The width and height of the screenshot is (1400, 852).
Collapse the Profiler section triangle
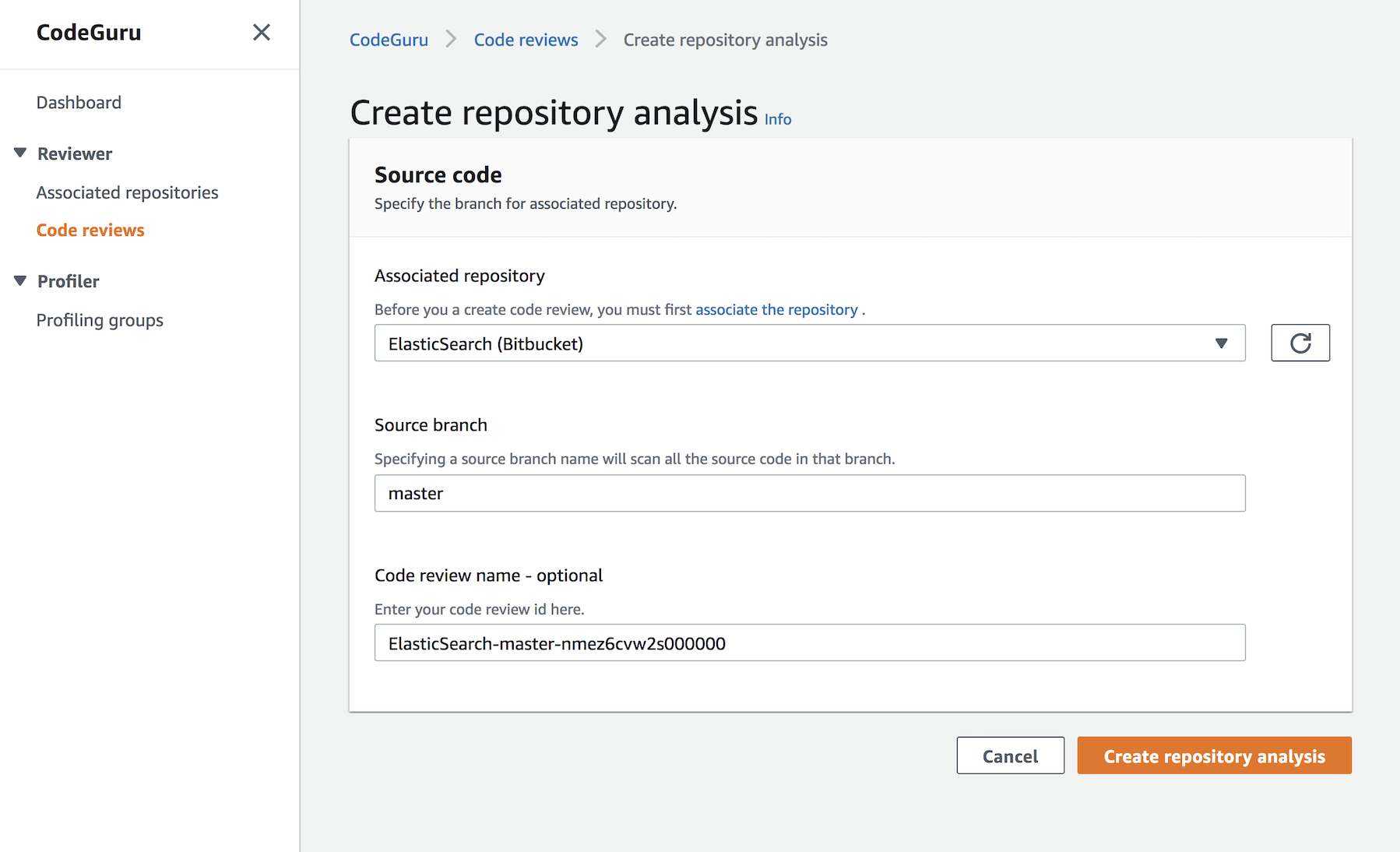click(x=20, y=280)
